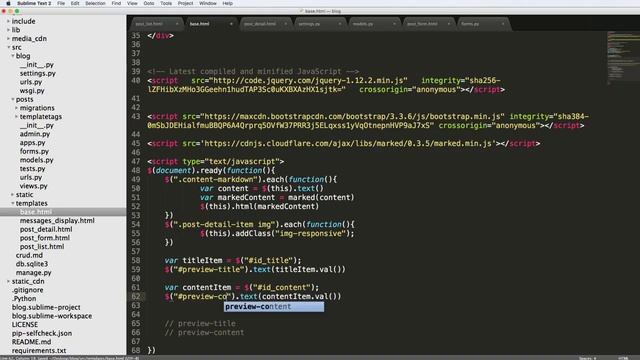Open pip-selfcheck.json in the sidebar
The image size is (640, 360).
click(x=42, y=333)
